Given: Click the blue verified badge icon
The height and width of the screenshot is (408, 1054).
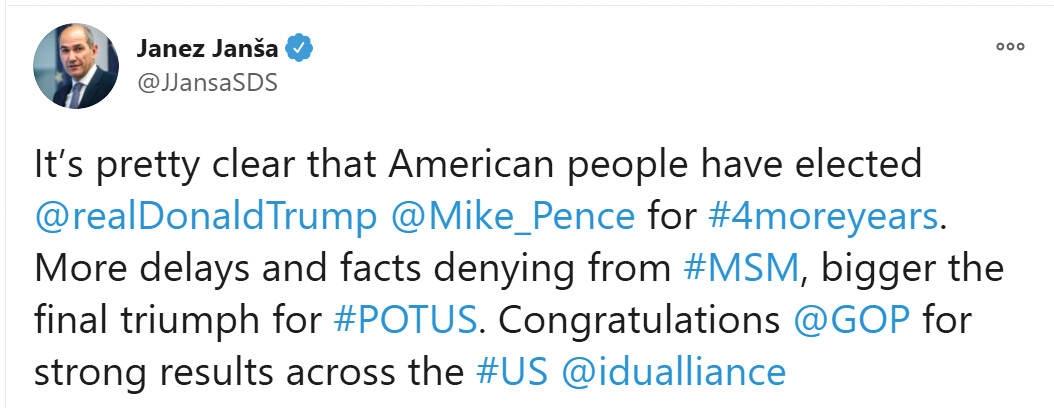Looking at the screenshot, I should point(300,47).
